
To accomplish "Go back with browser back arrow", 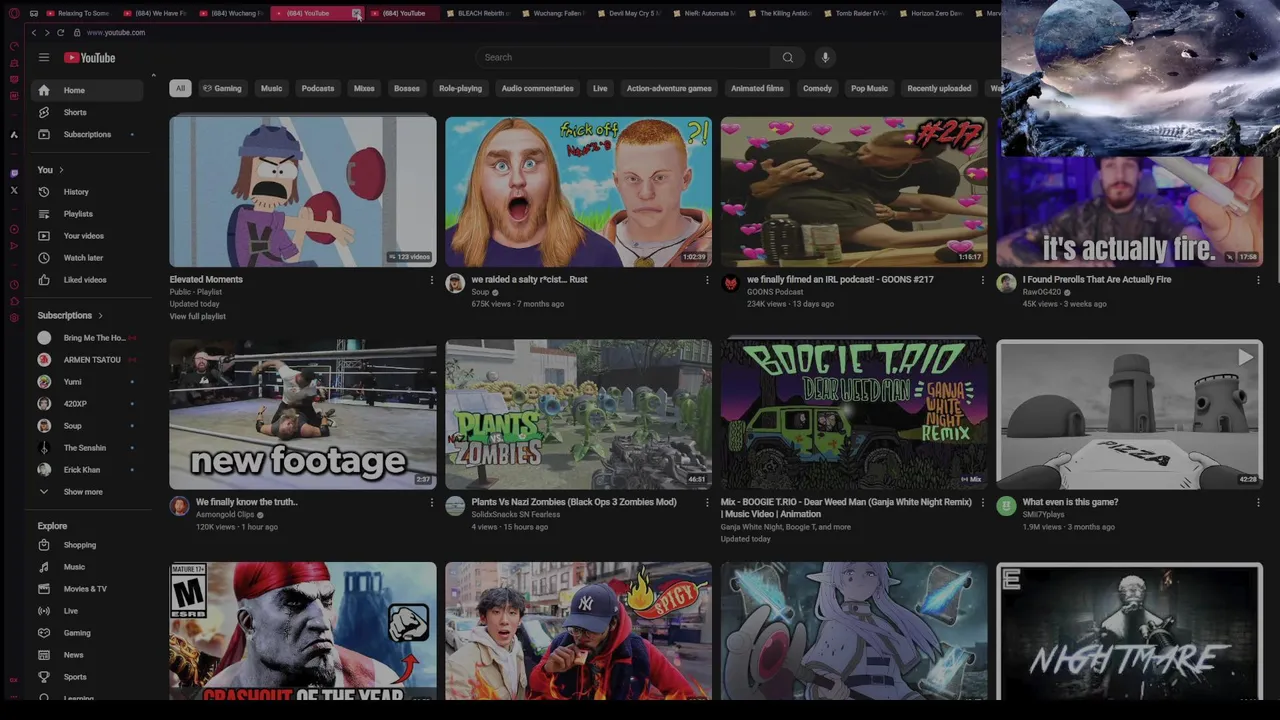I will (x=34, y=33).
